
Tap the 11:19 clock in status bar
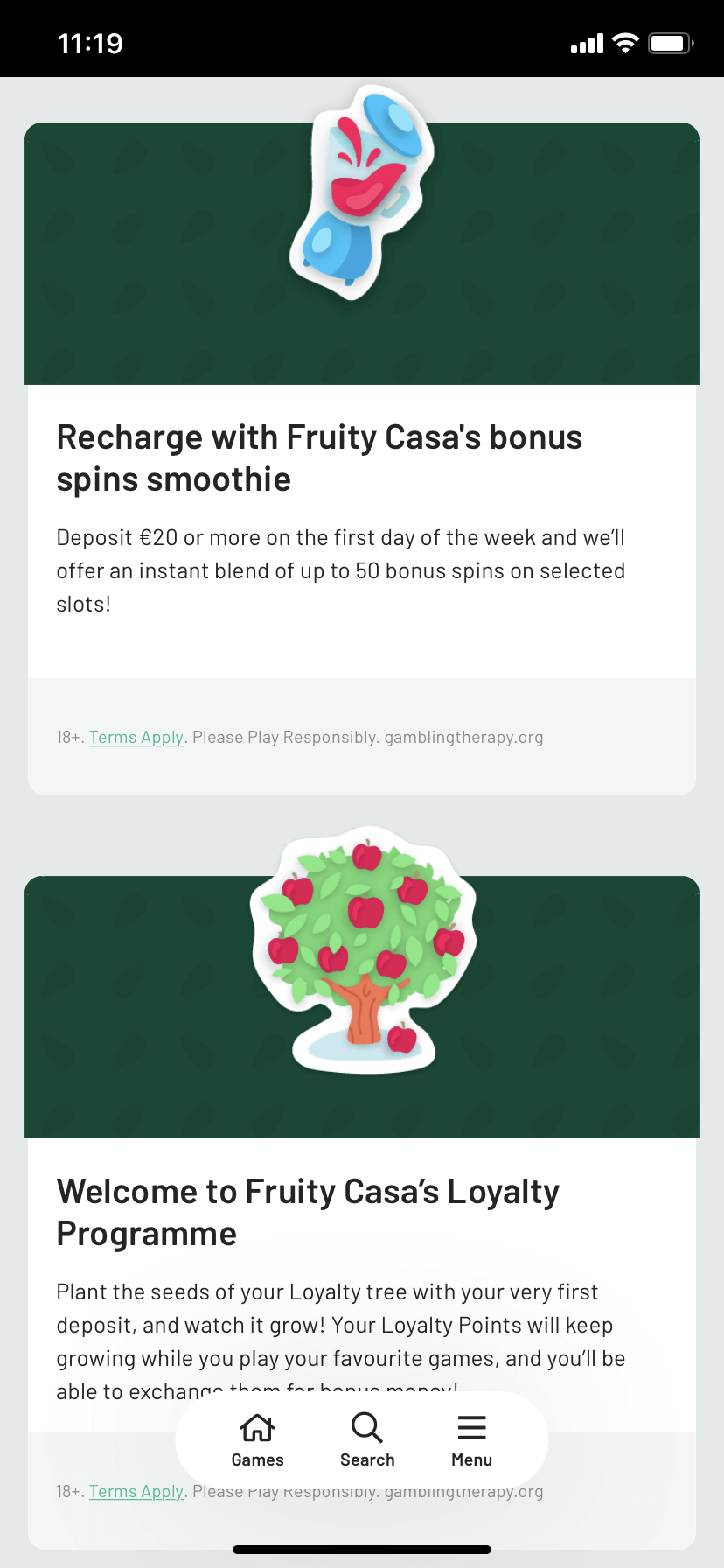[90, 44]
